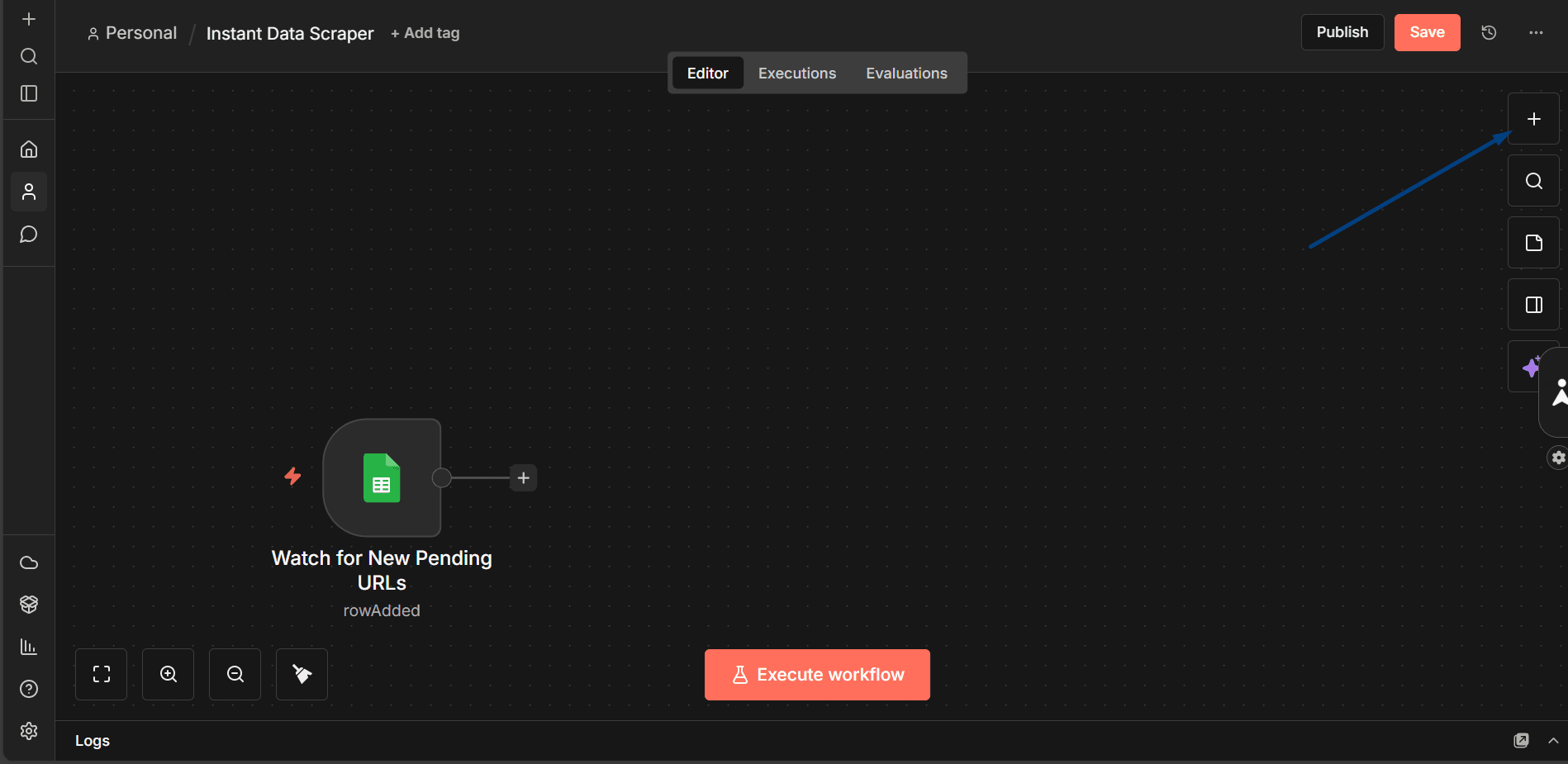This screenshot has width=1568, height=764.
Task: Click the Logs panel header label
Action: click(x=93, y=741)
